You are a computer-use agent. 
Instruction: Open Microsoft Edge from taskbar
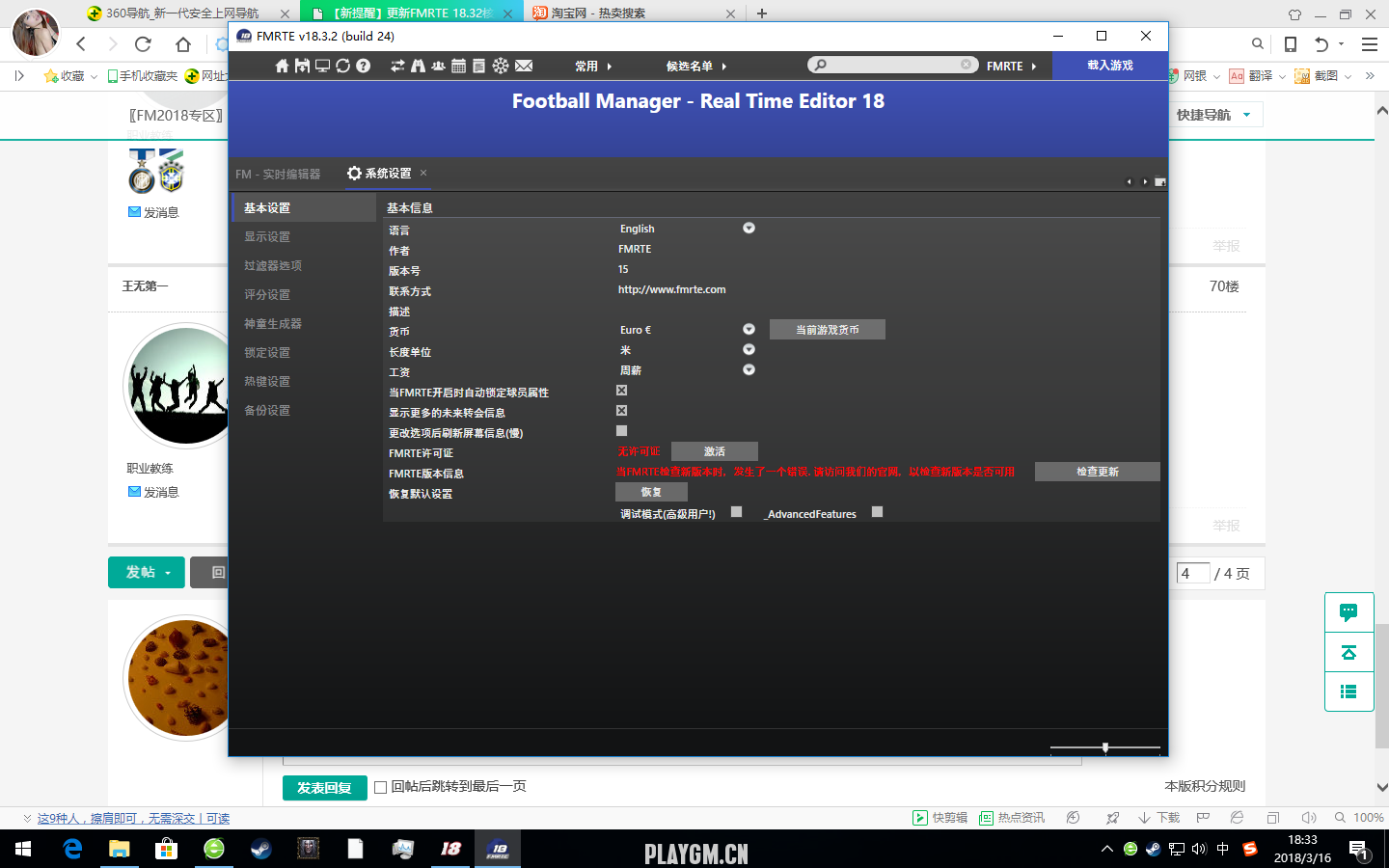tap(72, 849)
